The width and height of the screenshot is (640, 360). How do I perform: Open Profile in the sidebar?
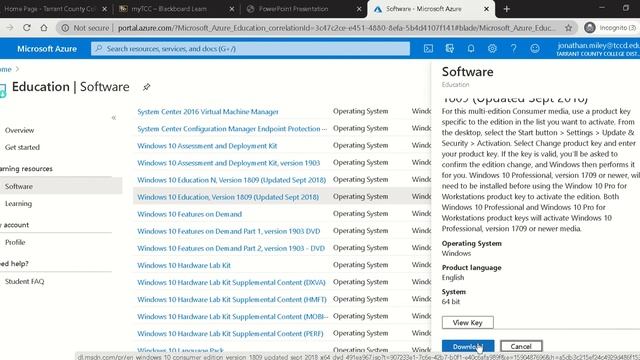pyautogui.click(x=15, y=242)
